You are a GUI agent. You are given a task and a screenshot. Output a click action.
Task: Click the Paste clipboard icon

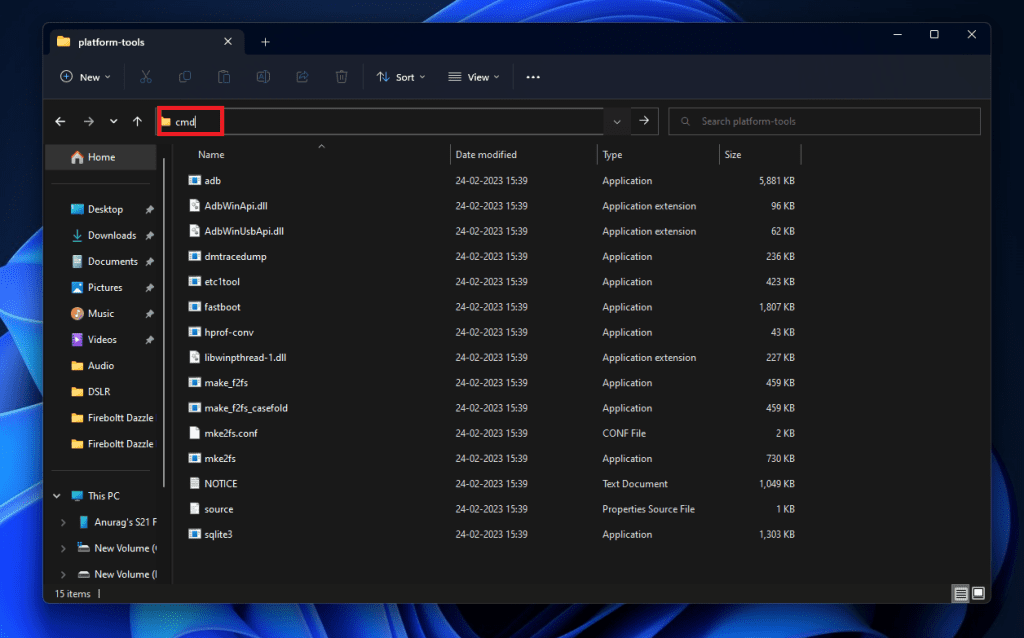(x=224, y=77)
